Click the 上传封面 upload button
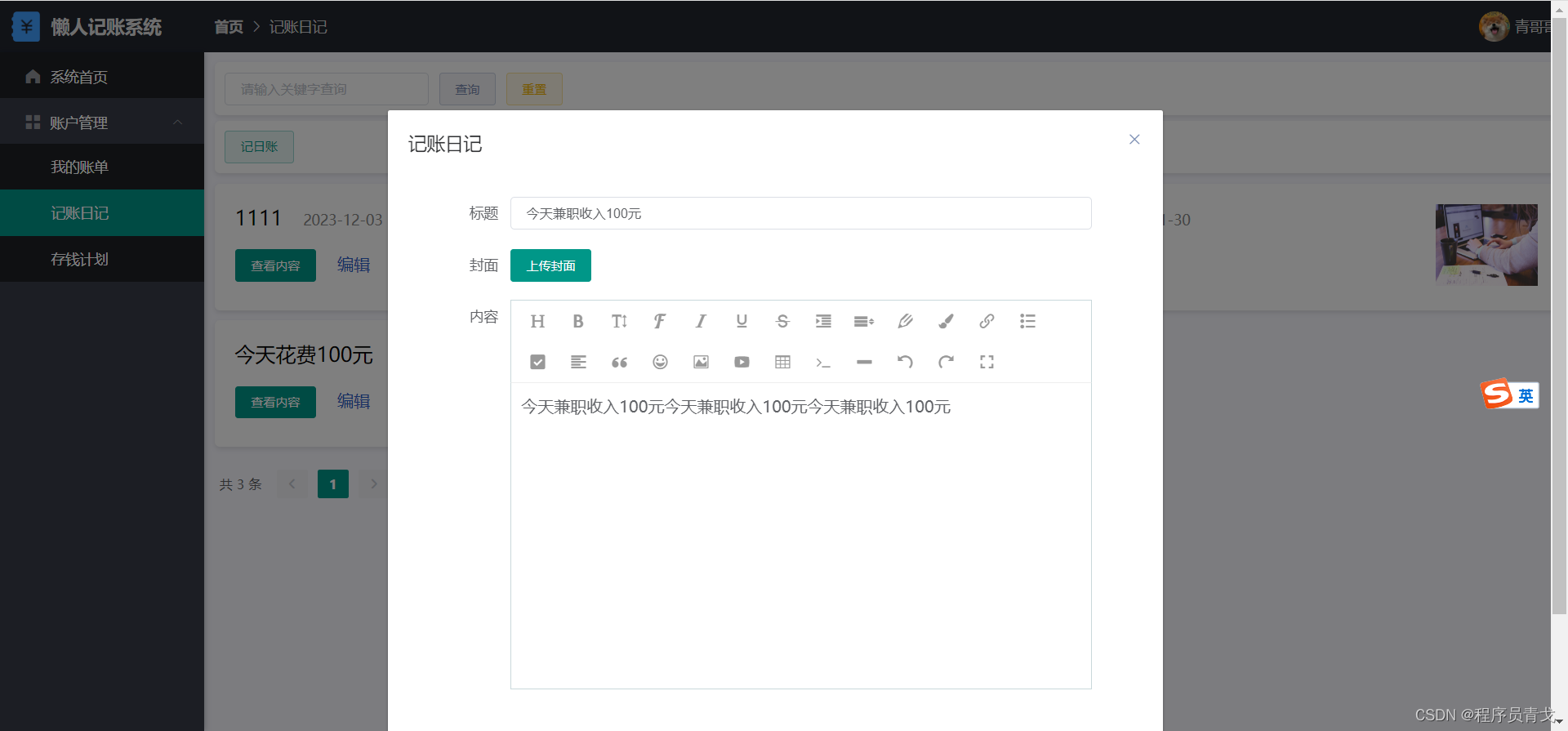The height and width of the screenshot is (731, 1568). (550, 265)
